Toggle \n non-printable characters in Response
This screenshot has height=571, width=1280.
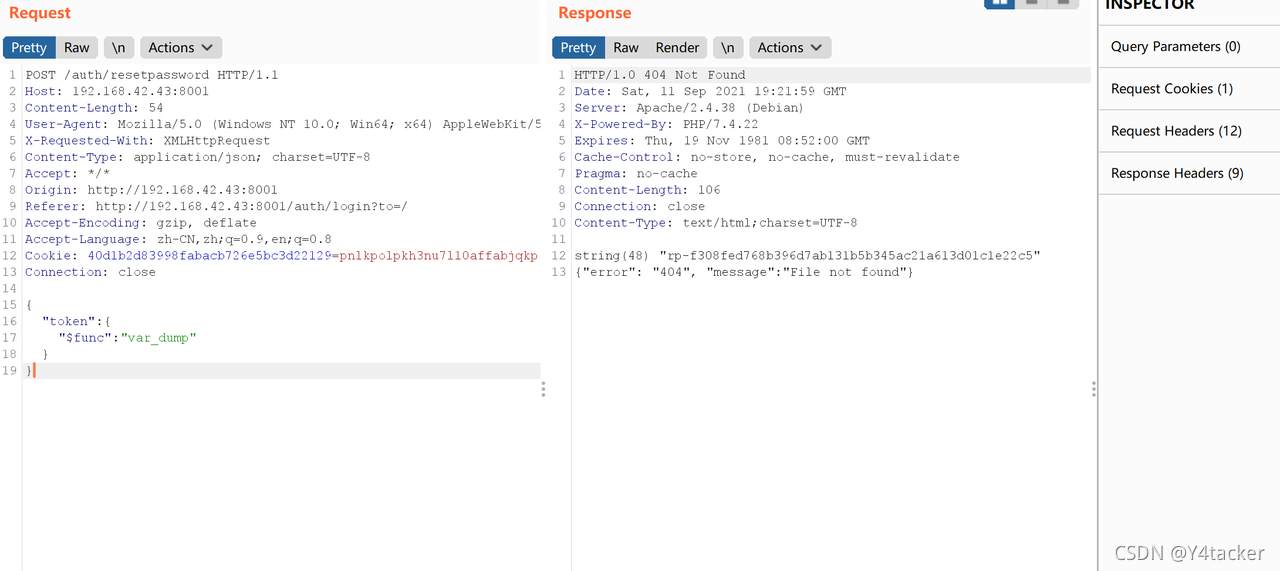tap(728, 47)
